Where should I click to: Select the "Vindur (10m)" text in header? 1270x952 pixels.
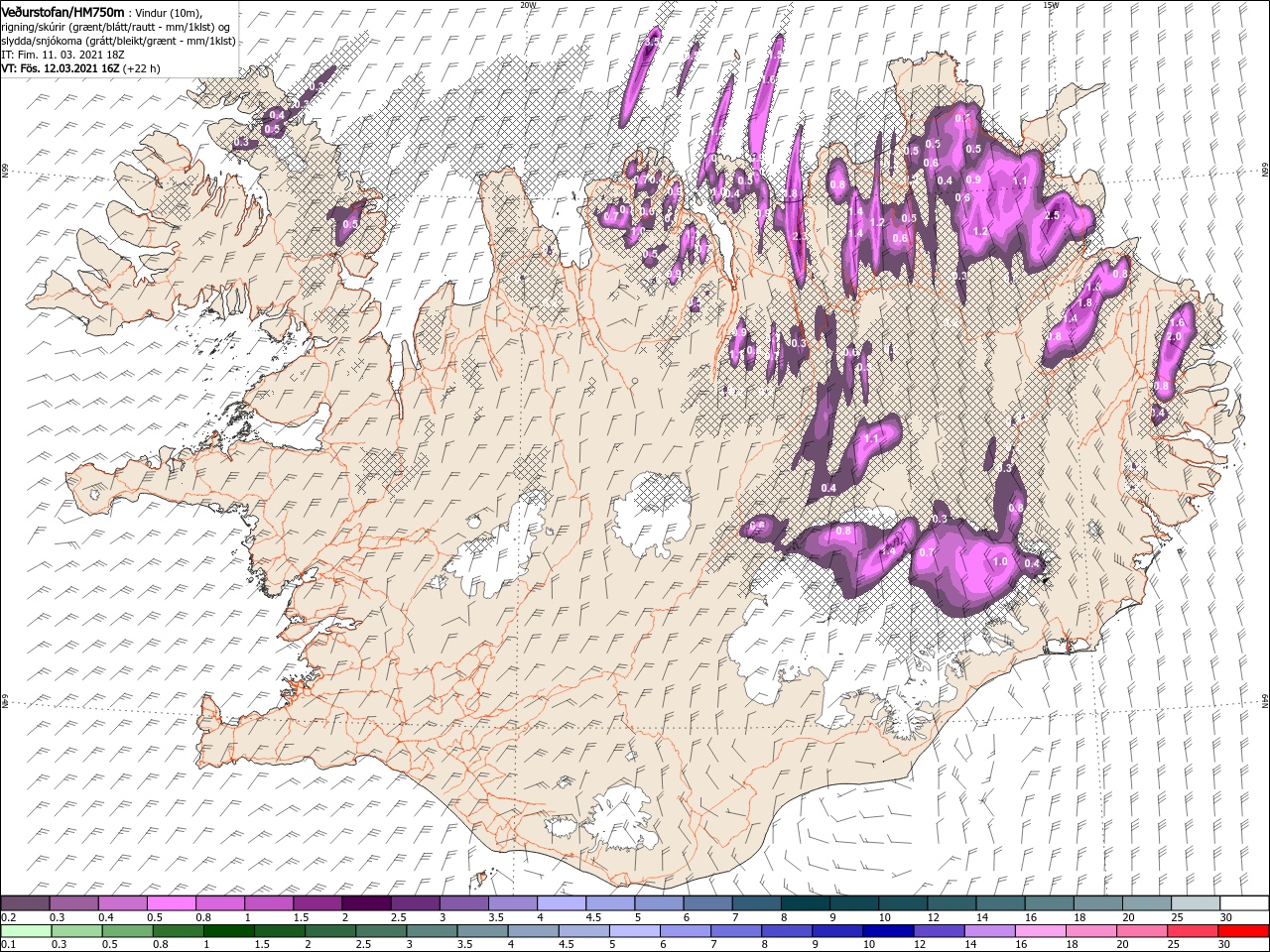click(168, 13)
